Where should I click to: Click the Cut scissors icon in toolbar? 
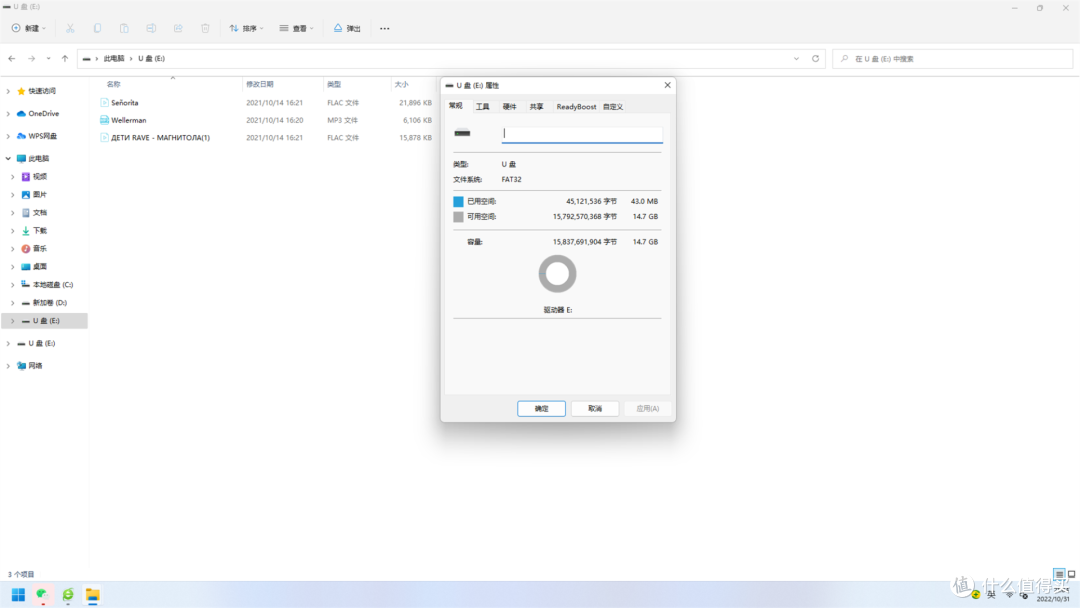70,28
